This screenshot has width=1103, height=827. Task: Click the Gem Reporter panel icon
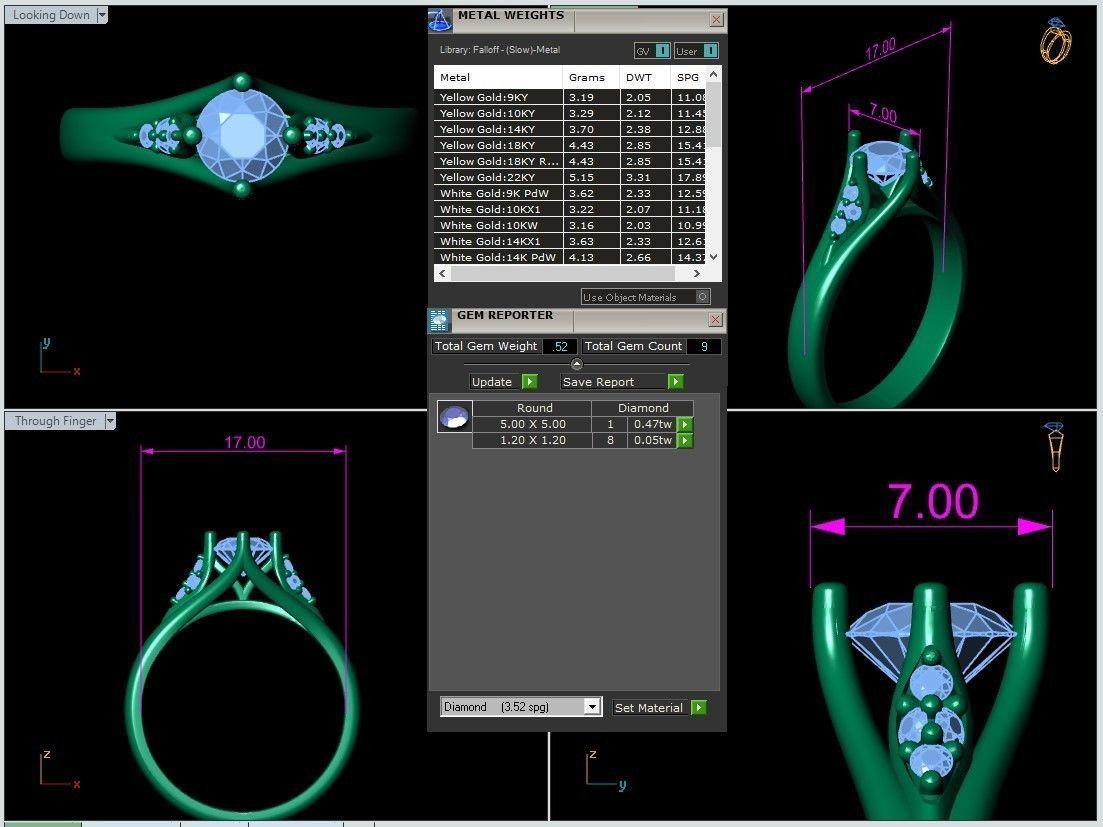click(439, 321)
